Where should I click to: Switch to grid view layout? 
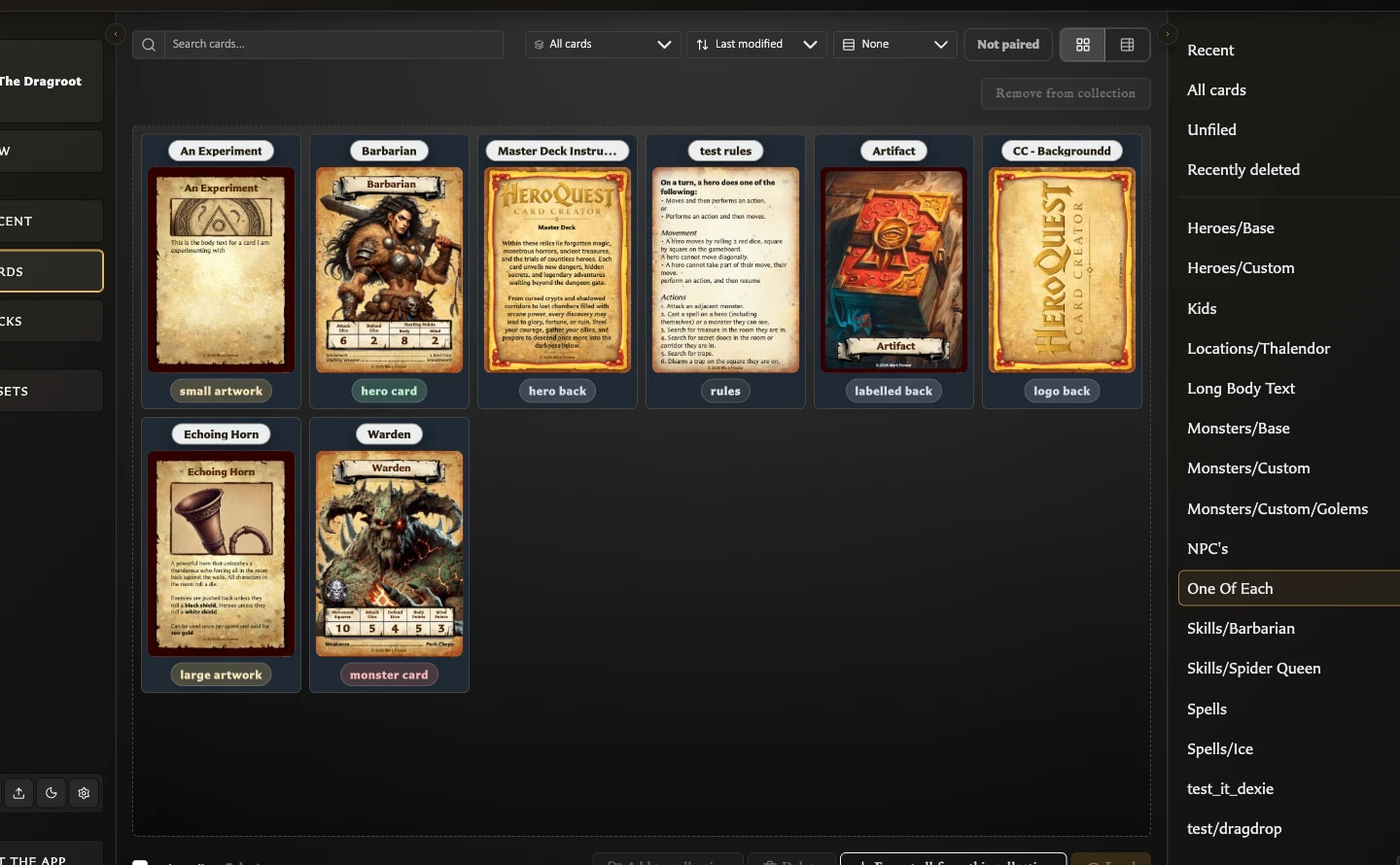point(1083,45)
